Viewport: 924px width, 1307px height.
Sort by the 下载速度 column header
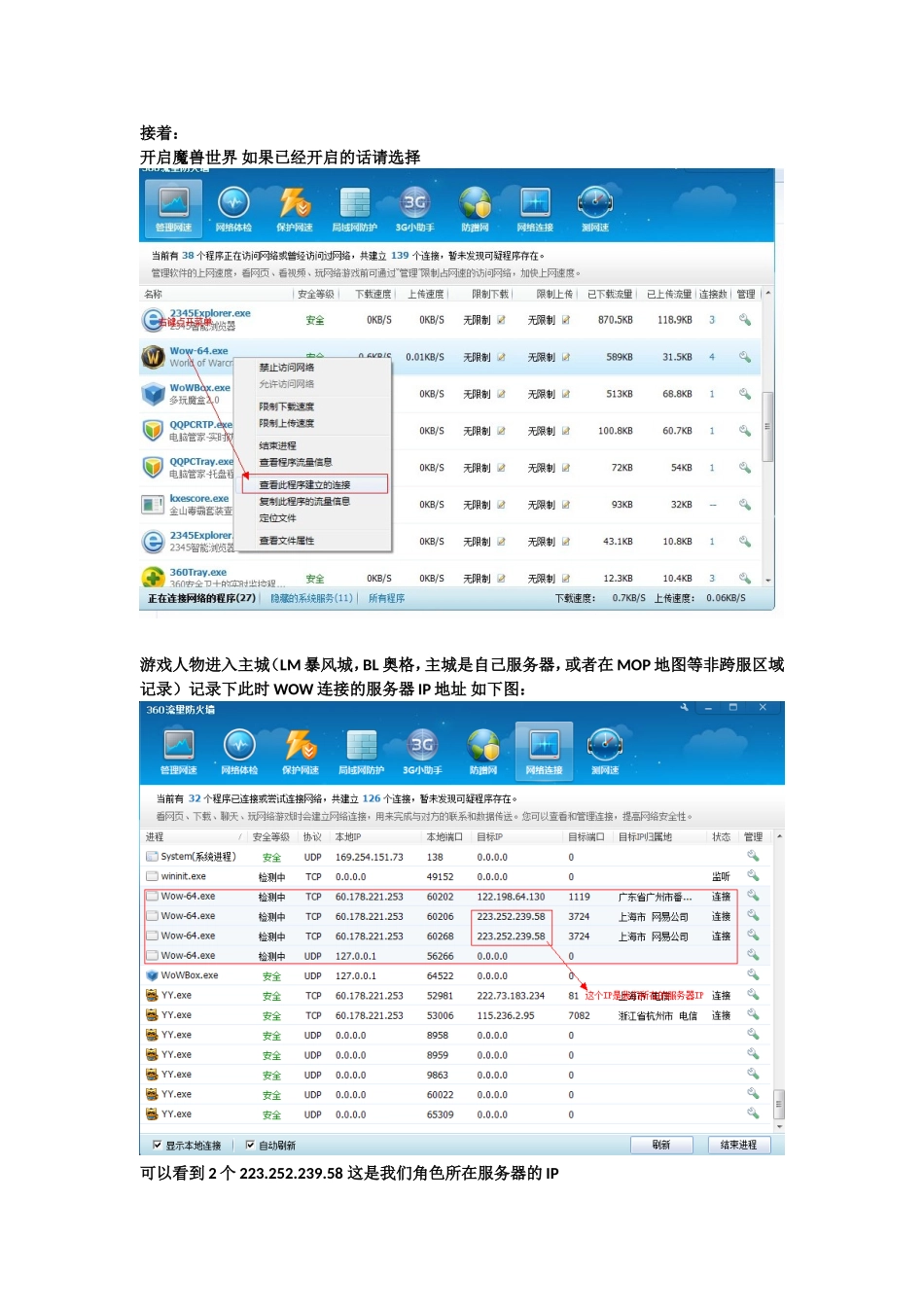pos(373,294)
